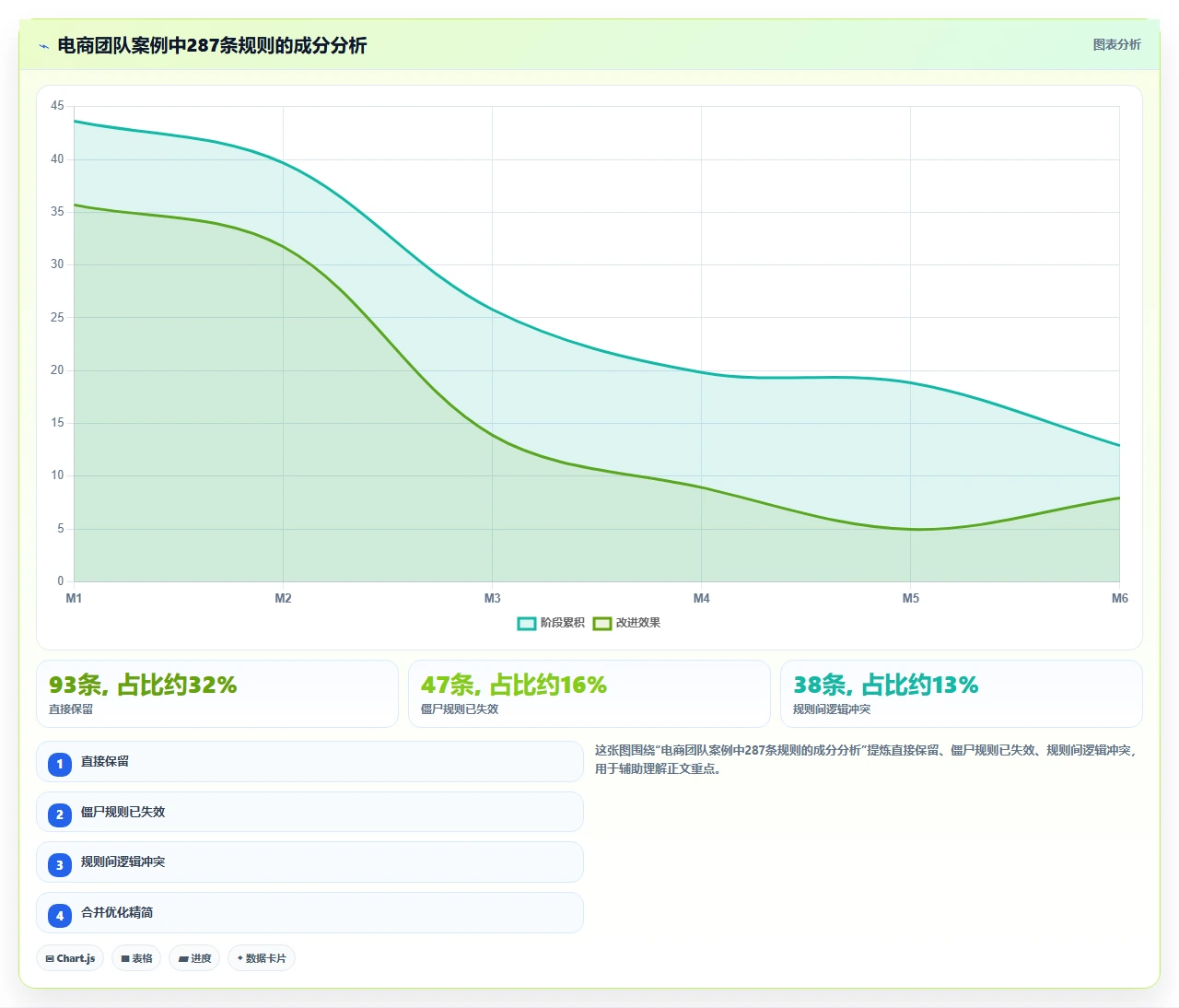The height and width of the screenshot is (1008, 1179).
Task: Click the lightning icon beside the chart title
Action: pos(43,46)
